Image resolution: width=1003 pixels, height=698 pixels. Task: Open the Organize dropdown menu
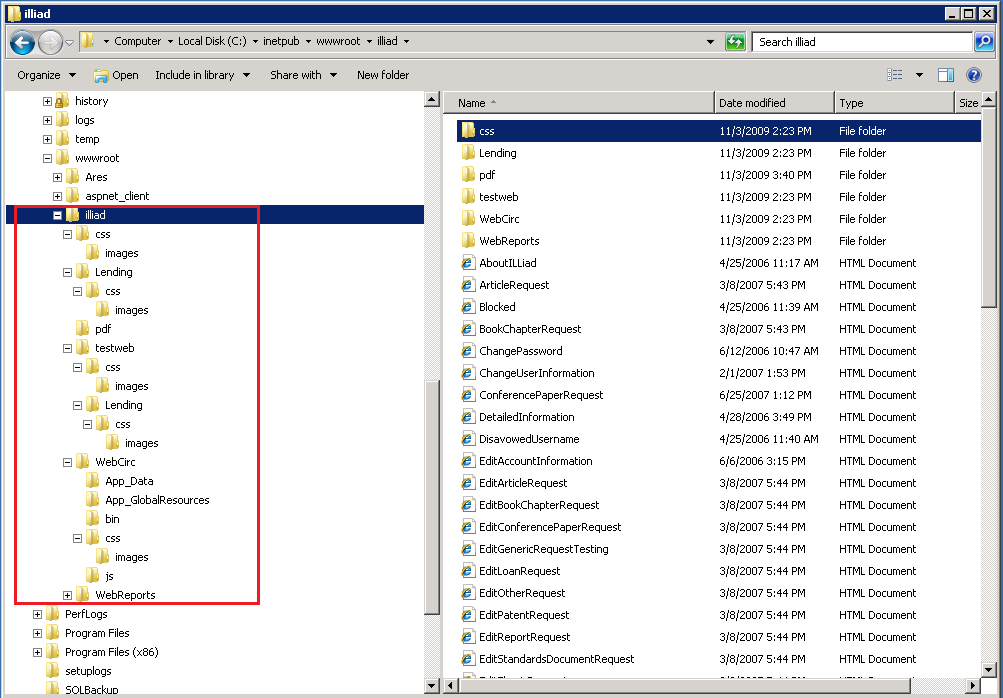coord(46,75)
